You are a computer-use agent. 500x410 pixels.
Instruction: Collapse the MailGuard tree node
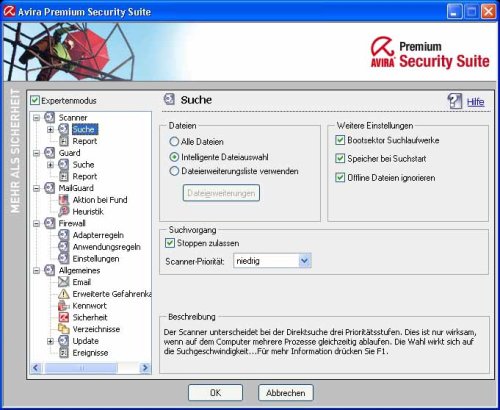(x=36, y=188)
